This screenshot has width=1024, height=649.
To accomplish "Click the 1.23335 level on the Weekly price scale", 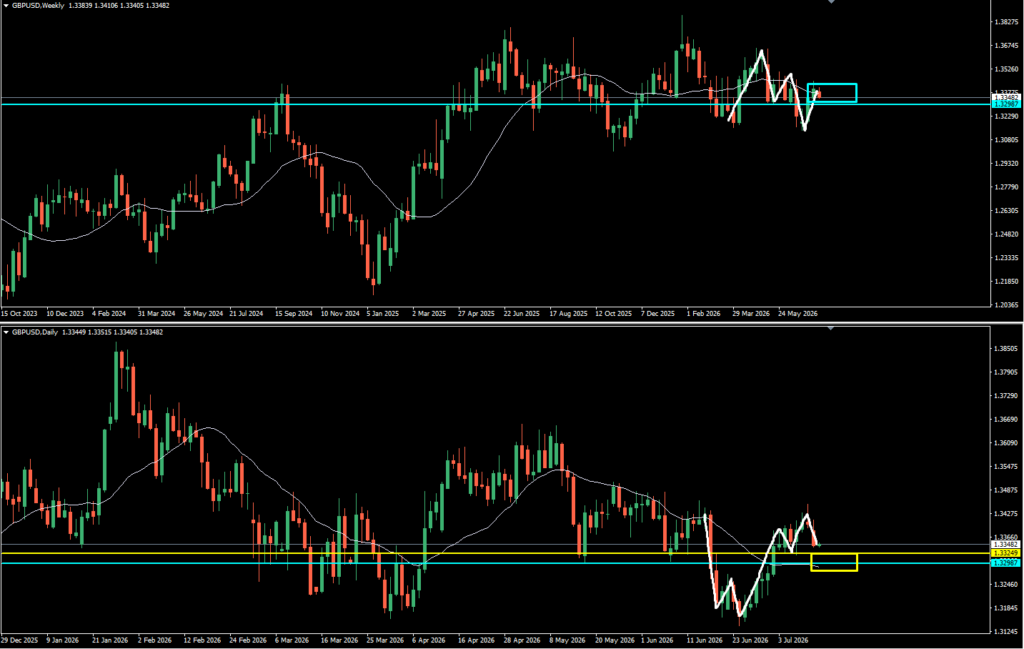I will point(1006,258).
